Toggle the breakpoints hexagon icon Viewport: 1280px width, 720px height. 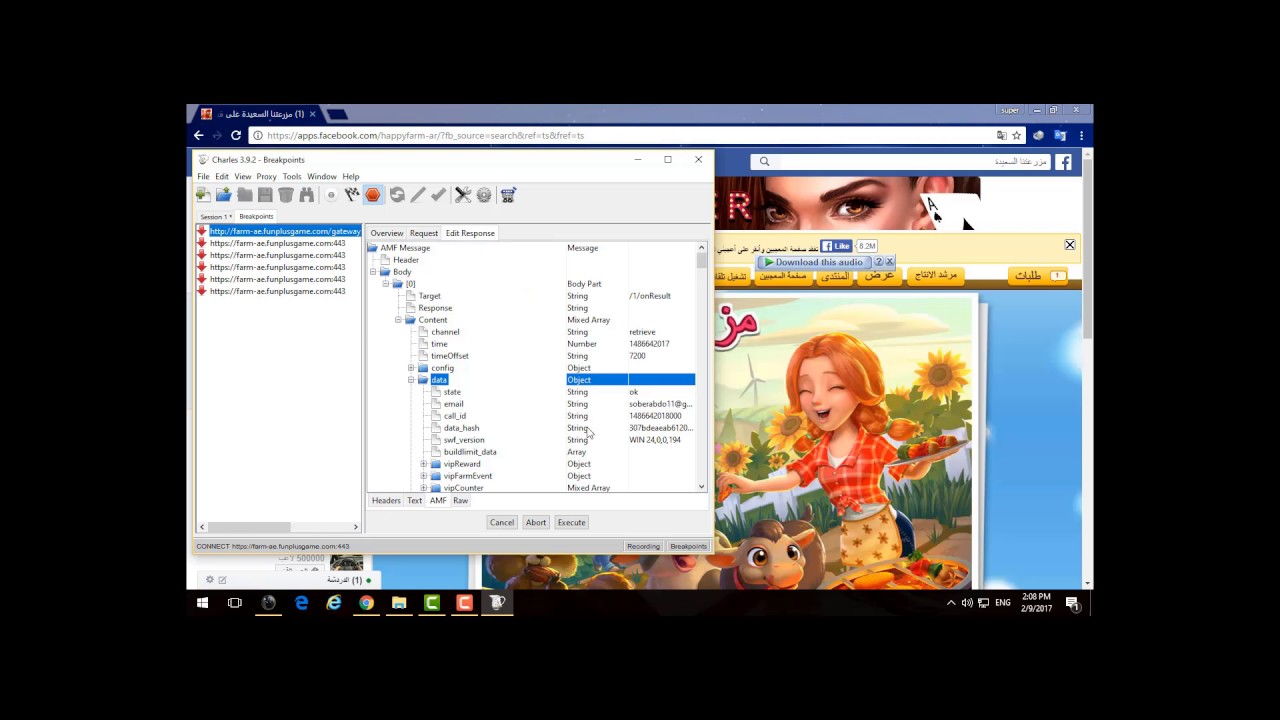(372, 195)
